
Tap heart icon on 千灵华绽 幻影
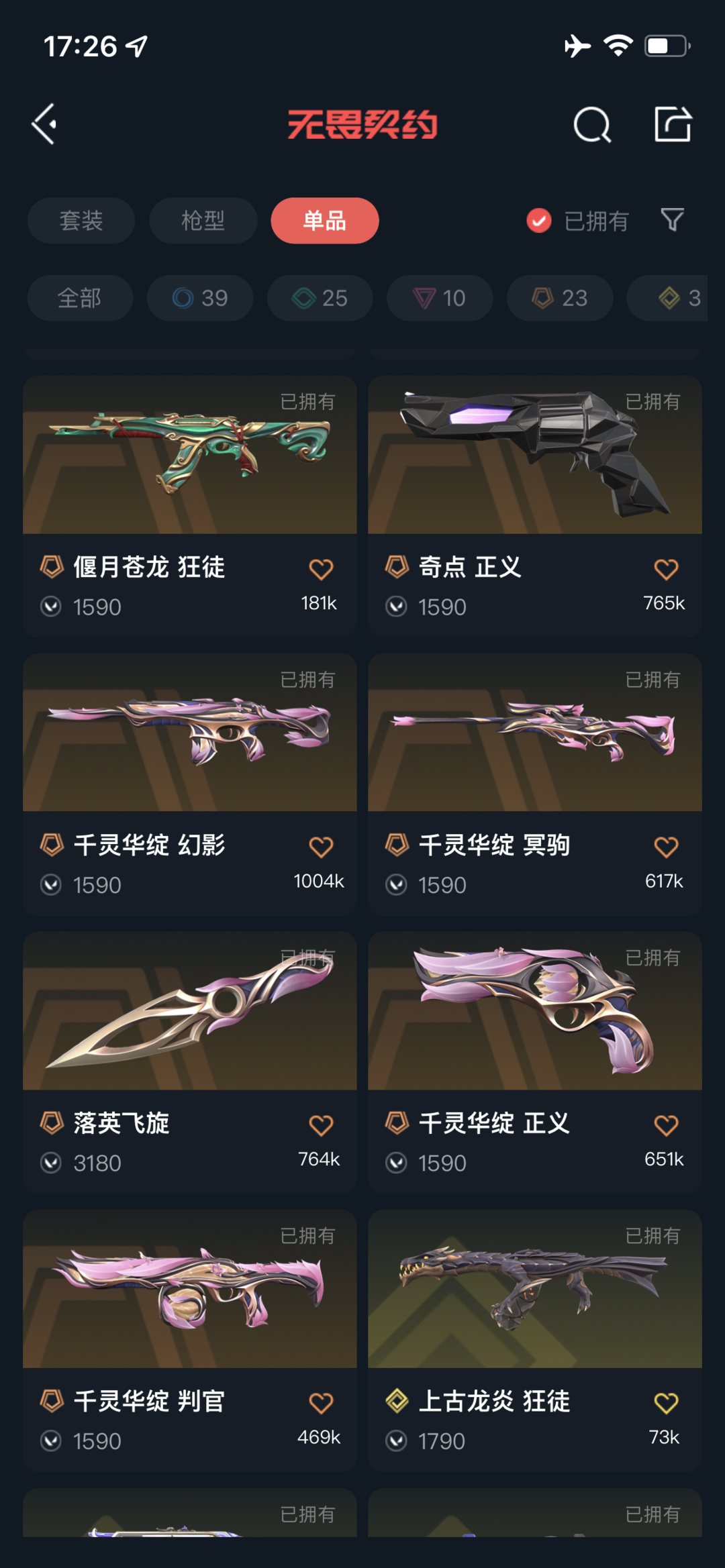tap(321, 847)
